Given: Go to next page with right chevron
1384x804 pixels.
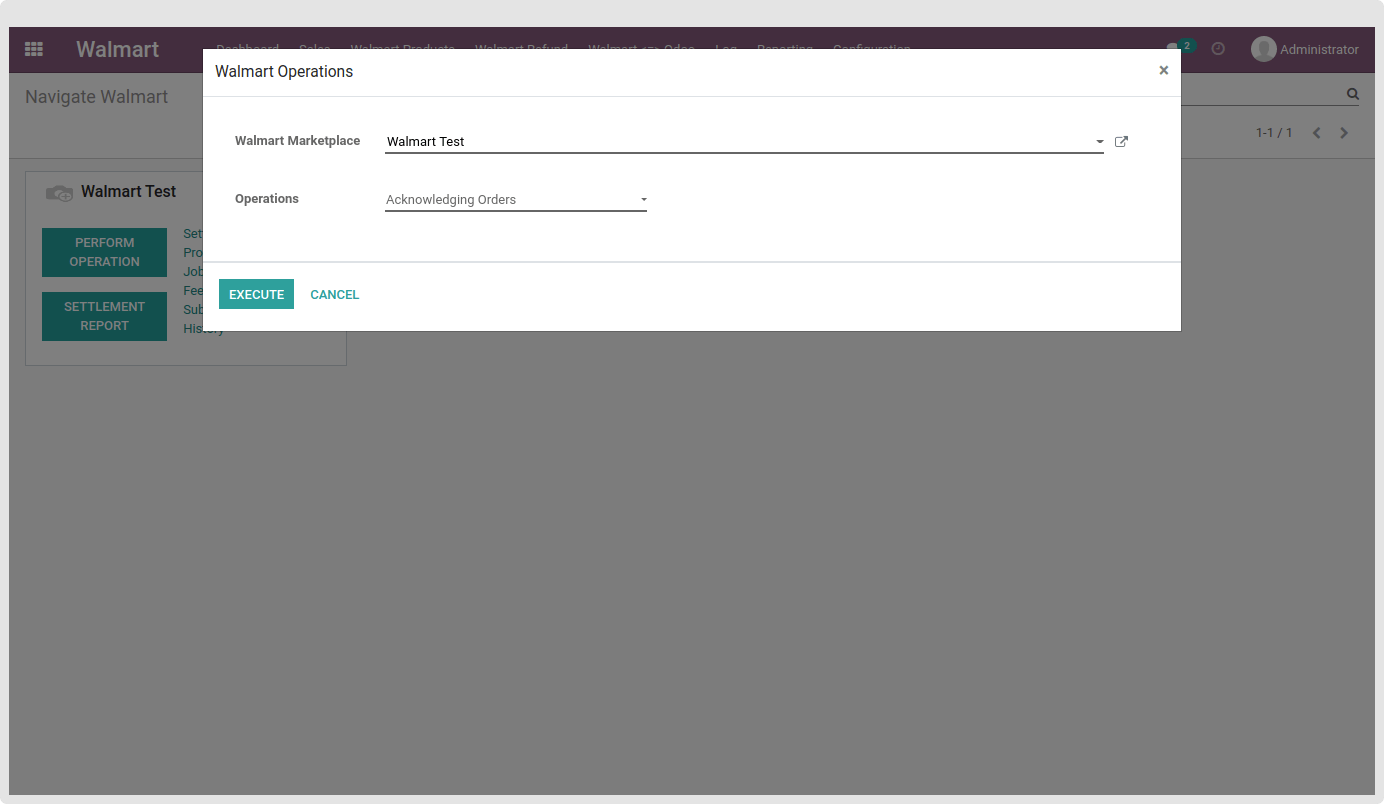Looking at the screenshot, I should click(1344, 133).
